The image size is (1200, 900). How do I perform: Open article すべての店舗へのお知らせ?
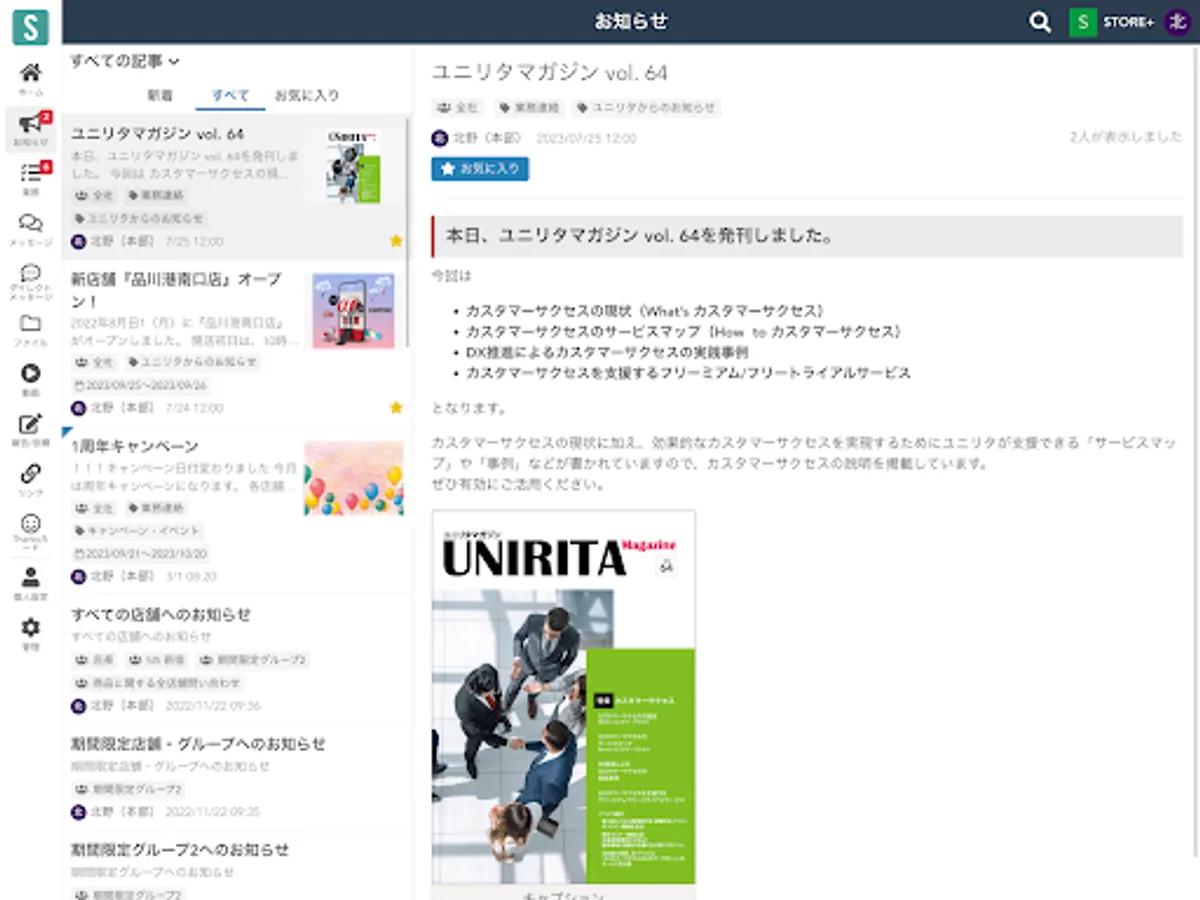click(235, 659)
